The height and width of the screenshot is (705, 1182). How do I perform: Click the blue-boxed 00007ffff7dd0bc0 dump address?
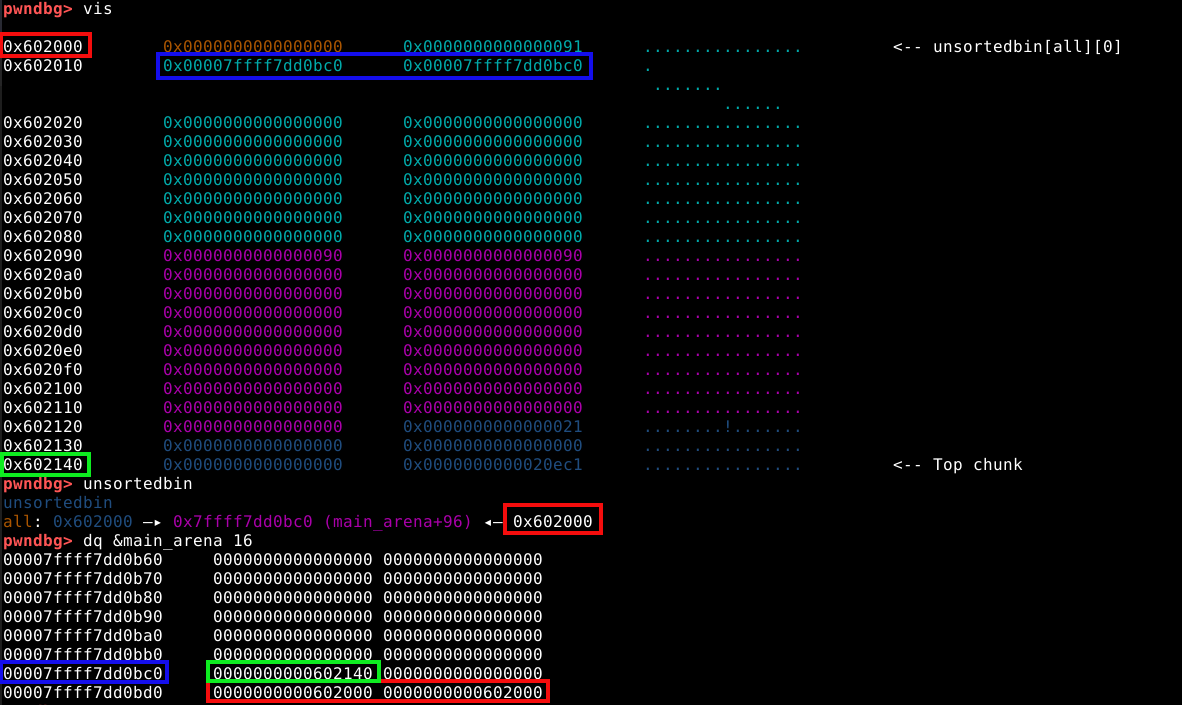point(84,673)
